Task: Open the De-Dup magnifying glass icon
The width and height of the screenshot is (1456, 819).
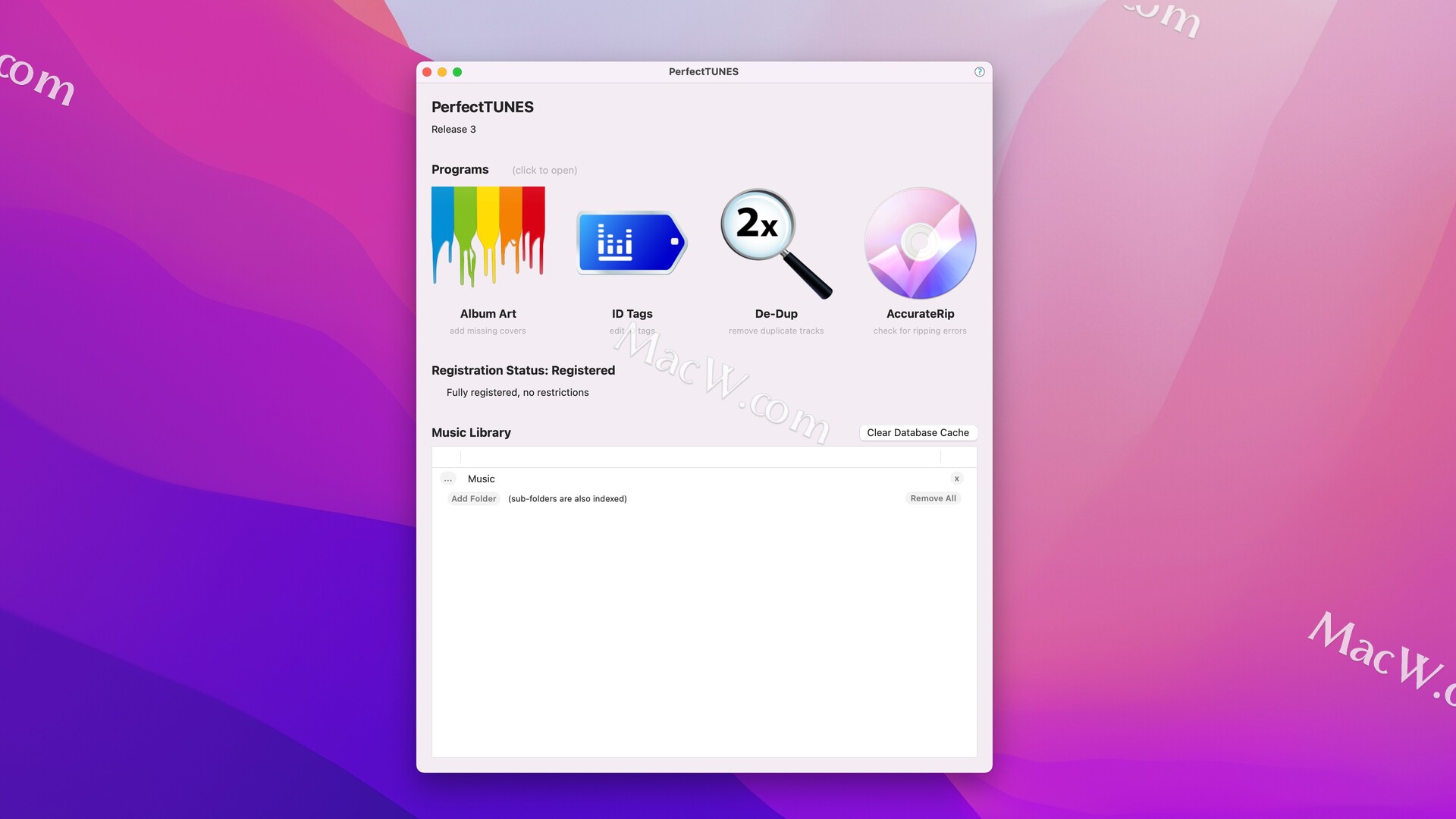Action: 776,243
